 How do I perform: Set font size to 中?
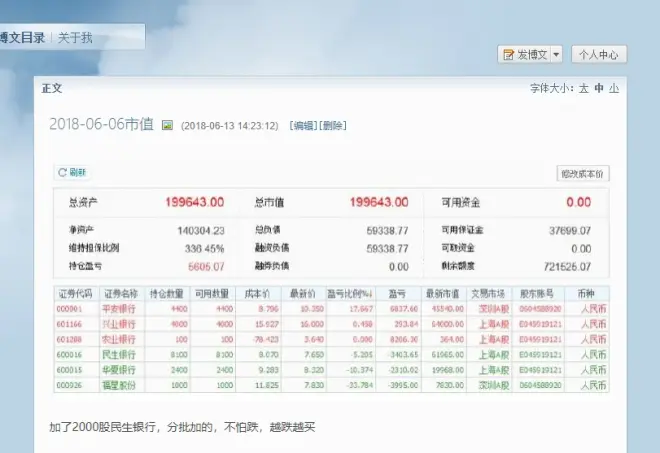(599, 88)
